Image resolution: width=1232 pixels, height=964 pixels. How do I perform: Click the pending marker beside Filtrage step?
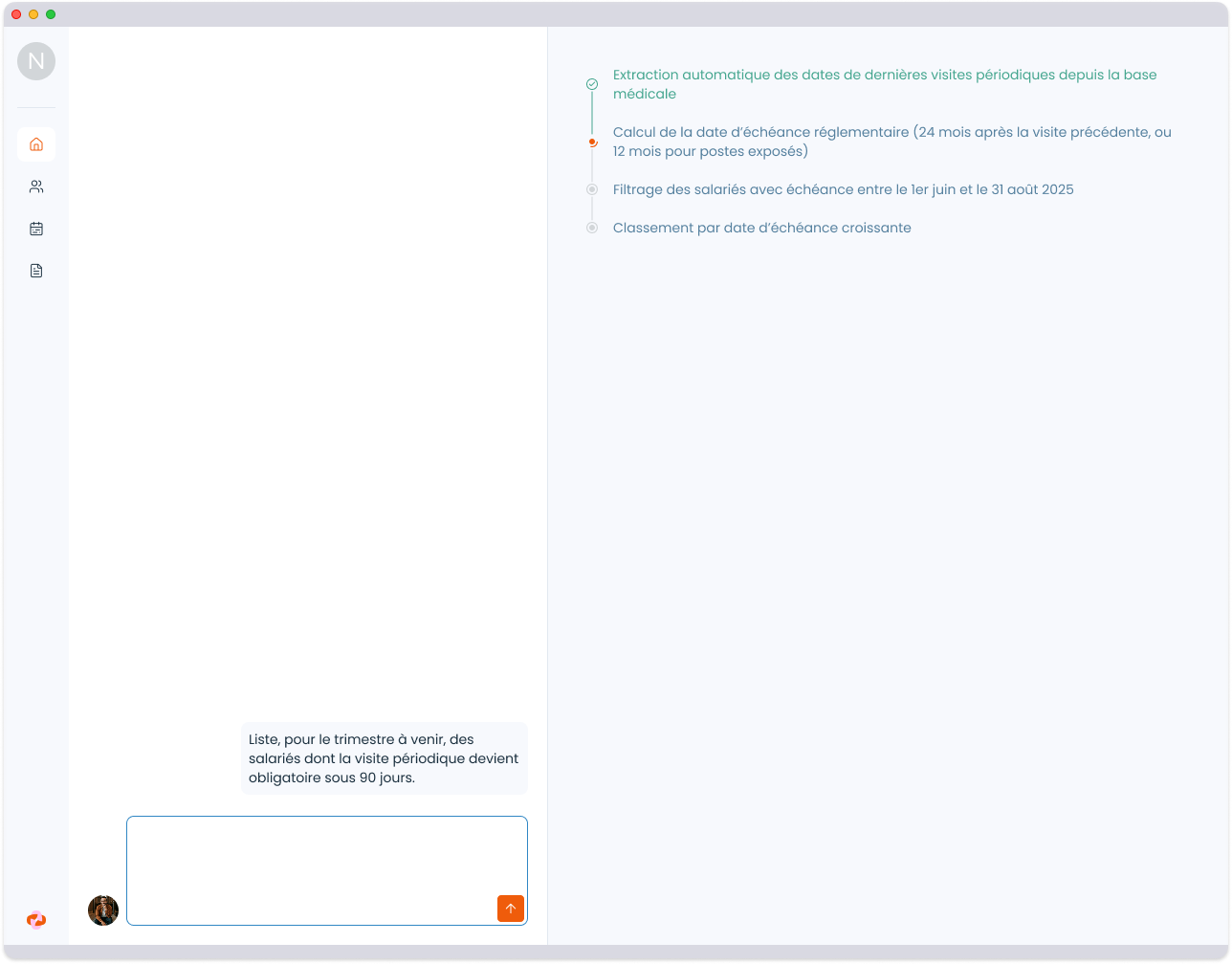[592, 189]
